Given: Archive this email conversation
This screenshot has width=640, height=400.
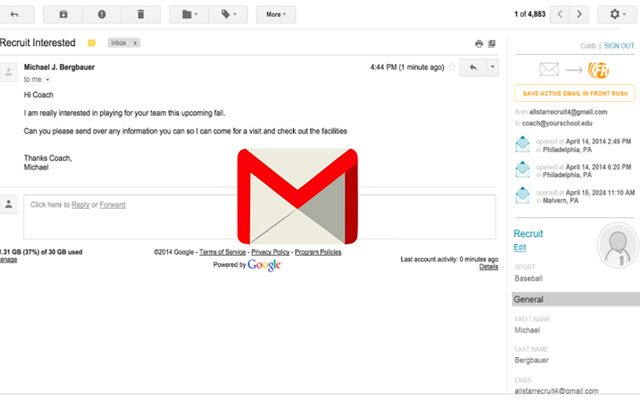Looking at the screenshot, I should point(63,15).
